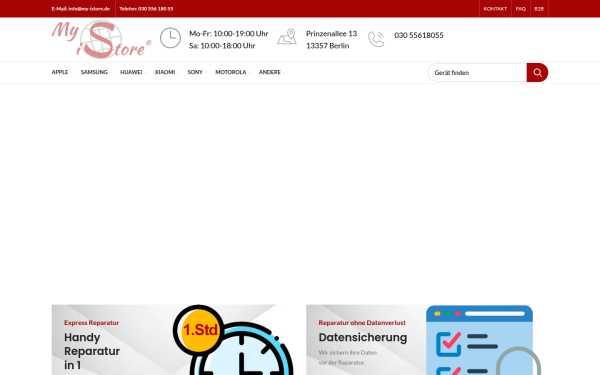
Task: Click the Reparatur ohne Datenverlust label
Action: (362, 323)
